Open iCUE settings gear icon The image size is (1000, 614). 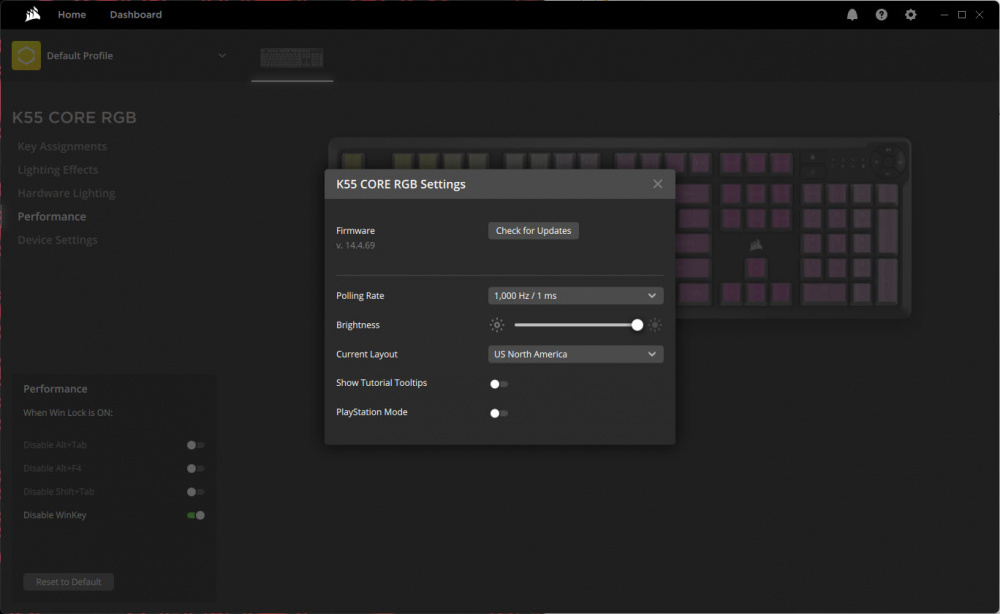(911, 15)
